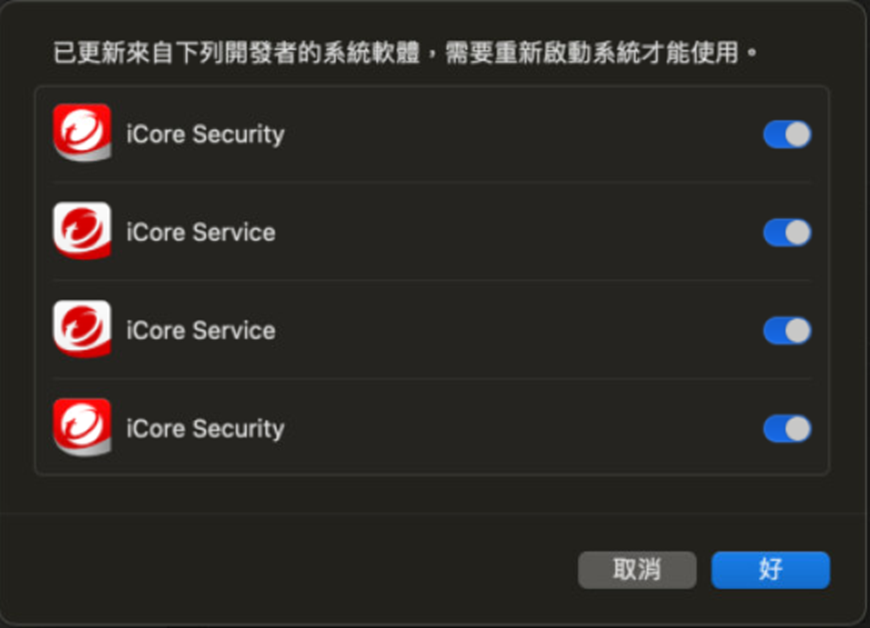Click the 取消 cancel button
This screenshot has width=870, height=628.
pos(637,570)
